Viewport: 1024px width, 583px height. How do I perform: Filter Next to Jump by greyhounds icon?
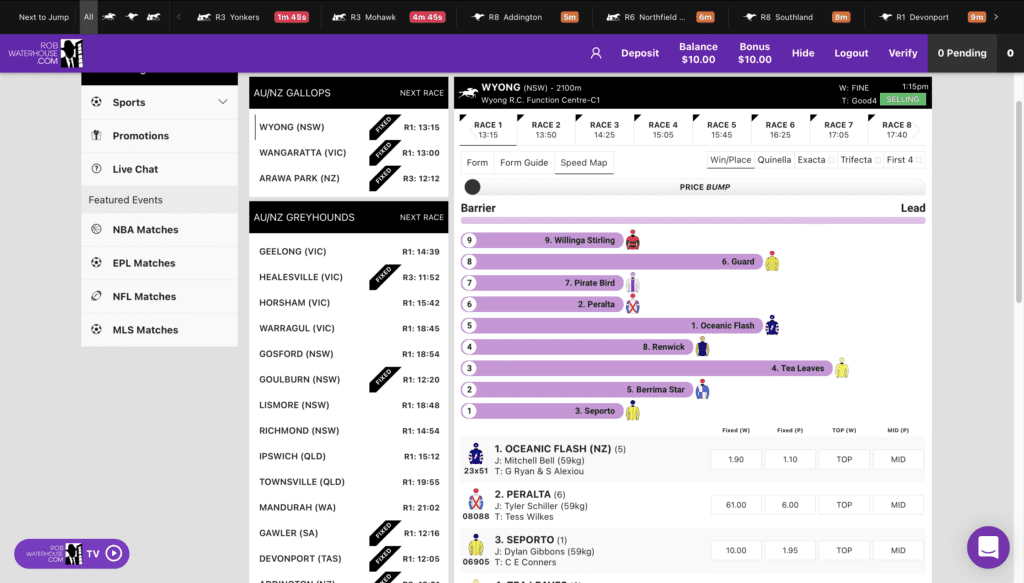[x=131, y=17]
